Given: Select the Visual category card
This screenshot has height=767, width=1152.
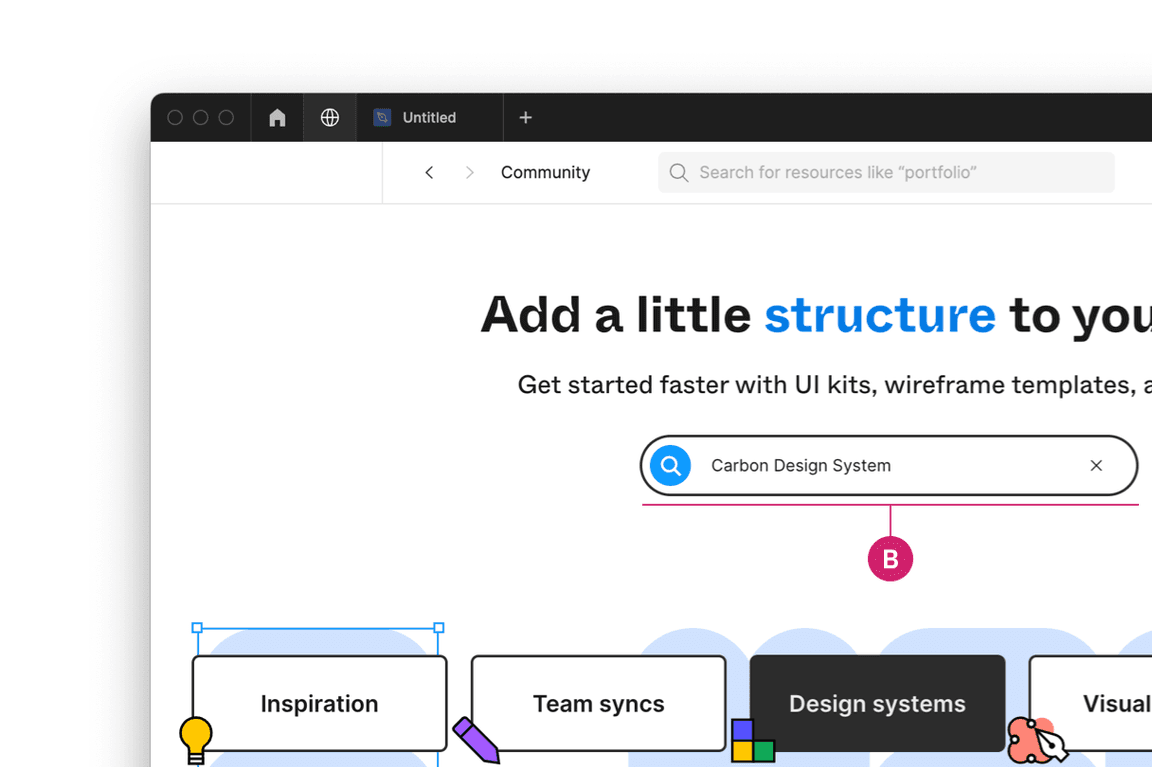Looking at the screenshot, I should pyautogui.click(x=1090, y=703).
